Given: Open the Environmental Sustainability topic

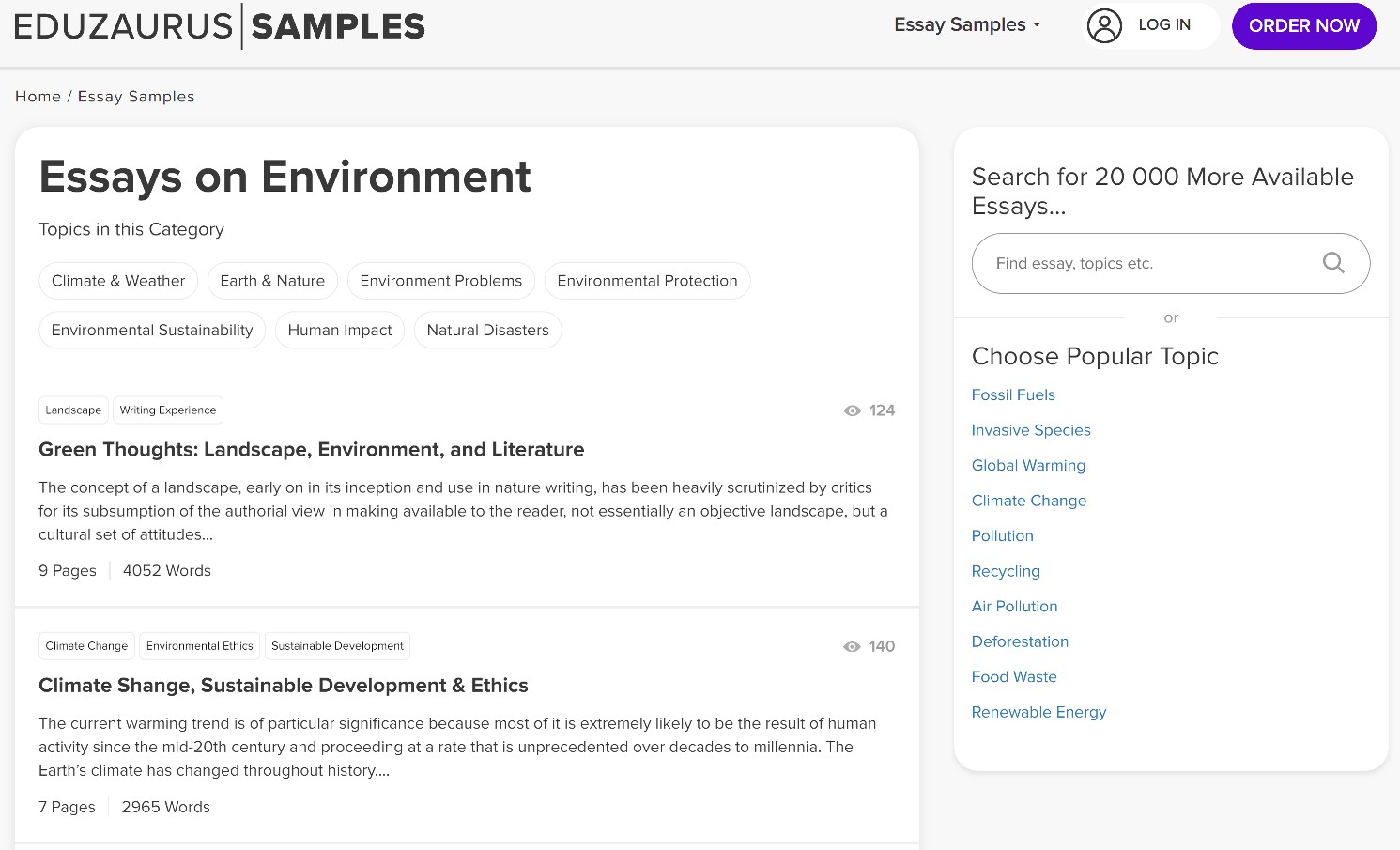Looking at the screenshot, I should (x=152, y=331).
